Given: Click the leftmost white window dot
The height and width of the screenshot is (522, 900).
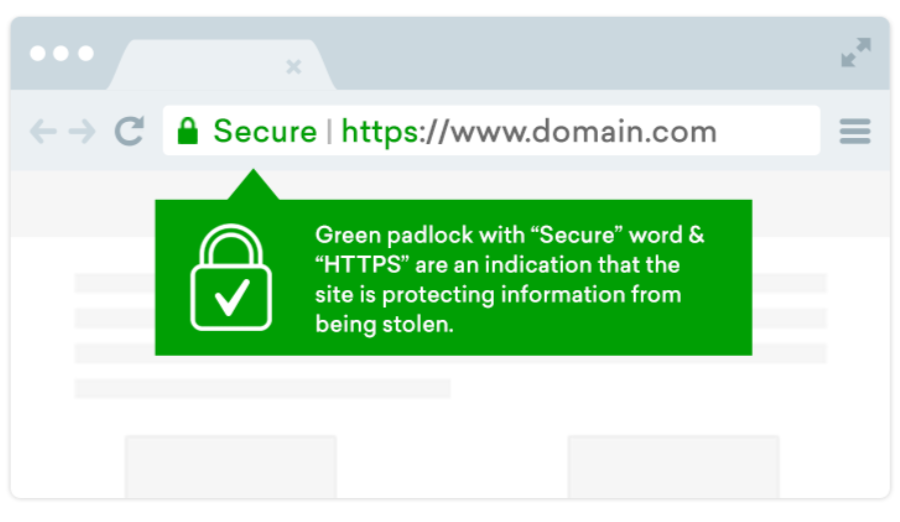Looking at the screenshot, I should (38, 53).
